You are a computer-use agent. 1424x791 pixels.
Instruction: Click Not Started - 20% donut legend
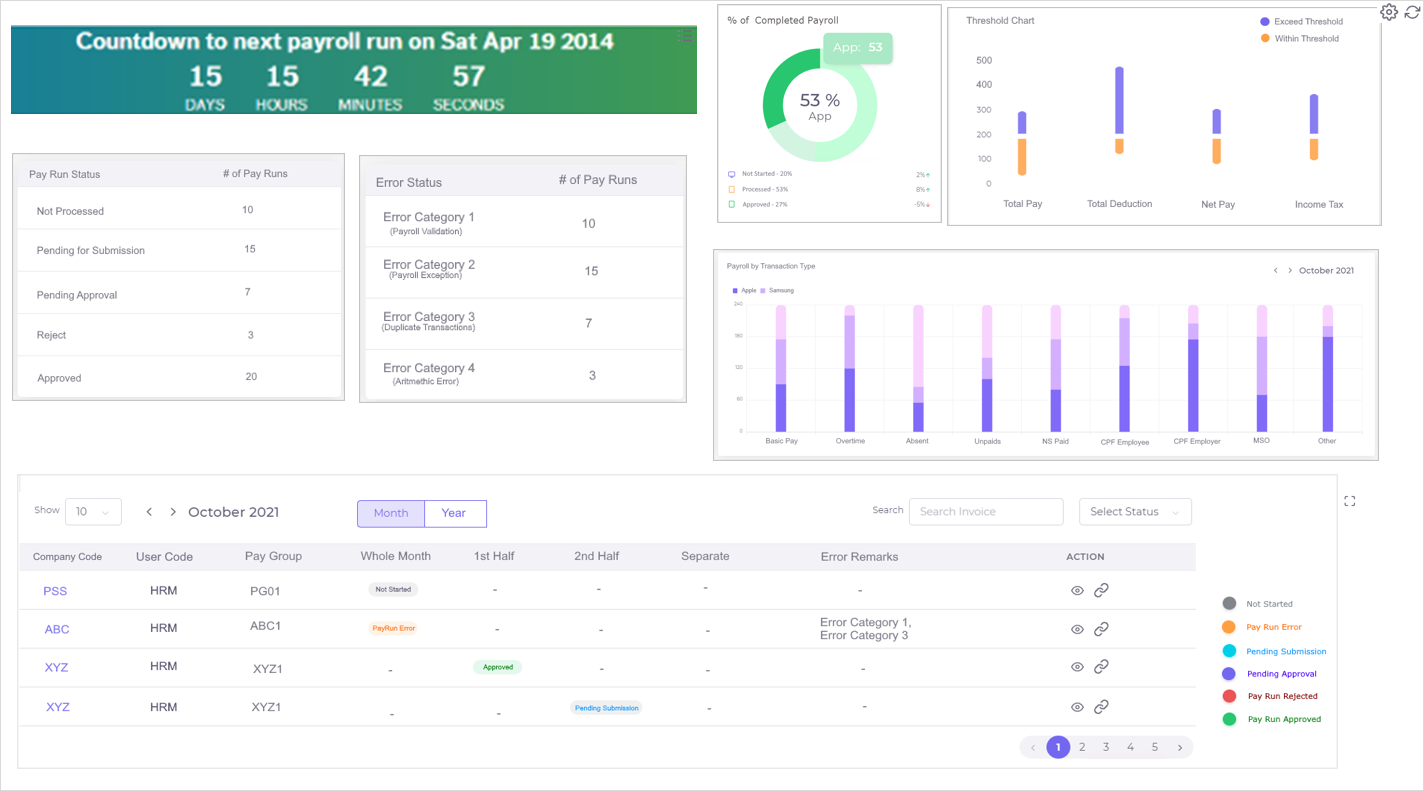[760, 174]
